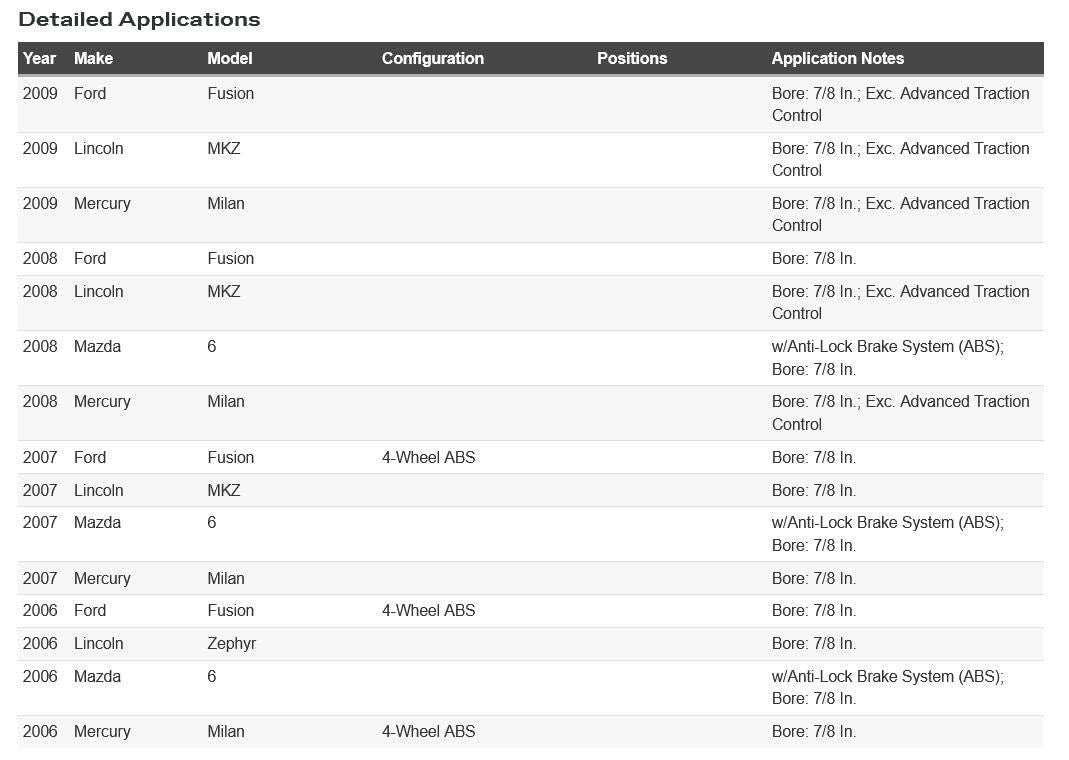Screen dimensions: 1069x760
Task: Click the Model column header
Action: (230, 59)
